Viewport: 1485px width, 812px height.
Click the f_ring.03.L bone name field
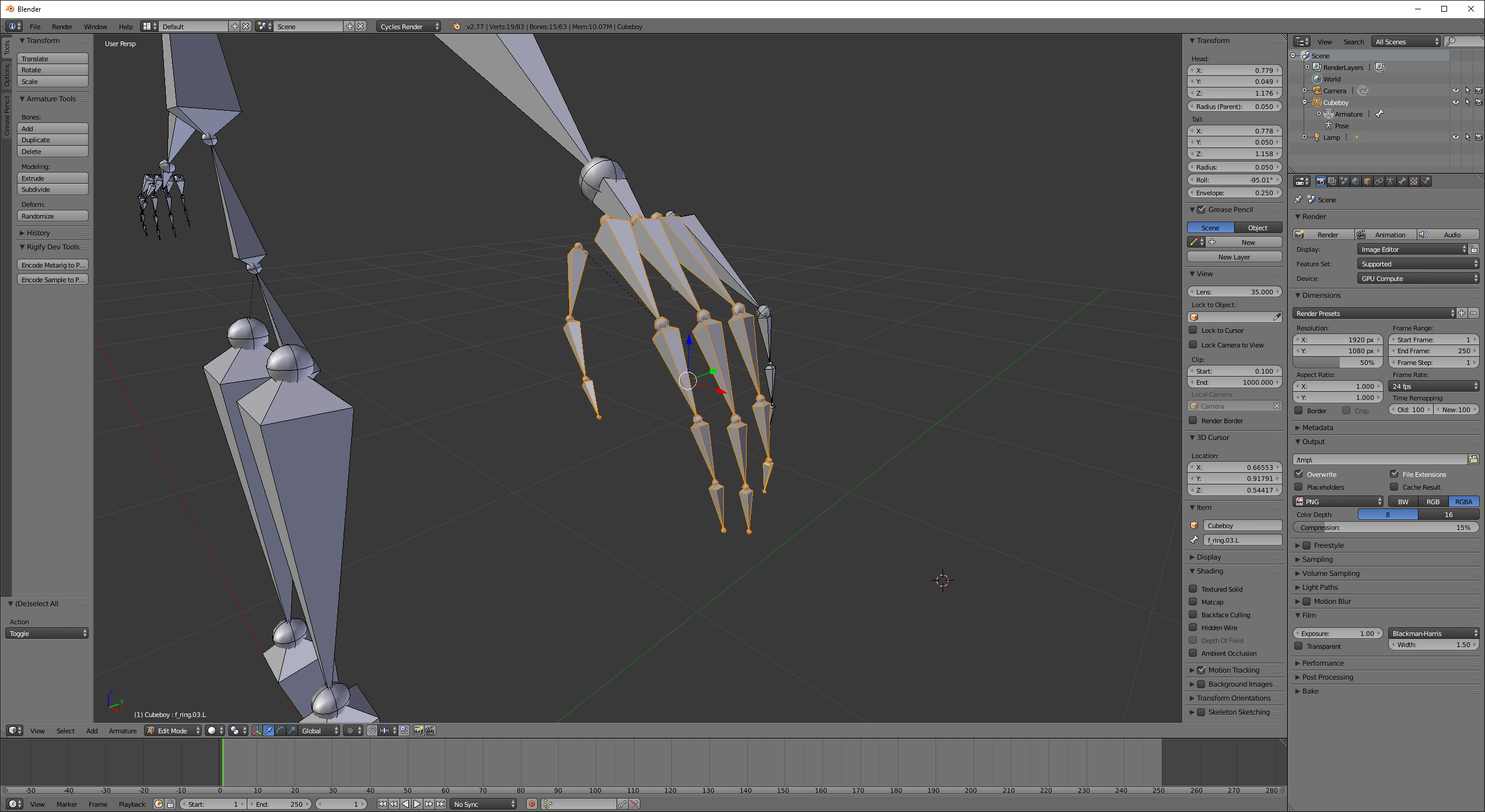(x=1242, y=540)
